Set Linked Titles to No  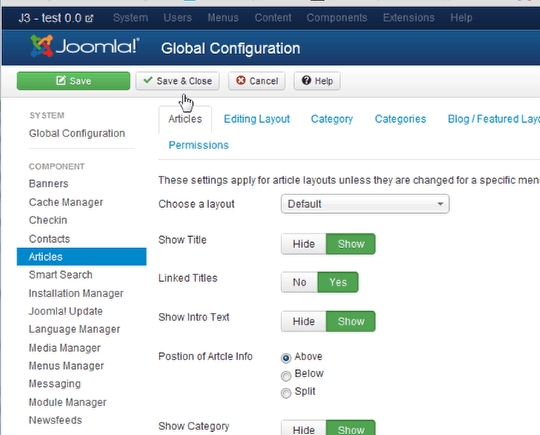click(300, 282)
